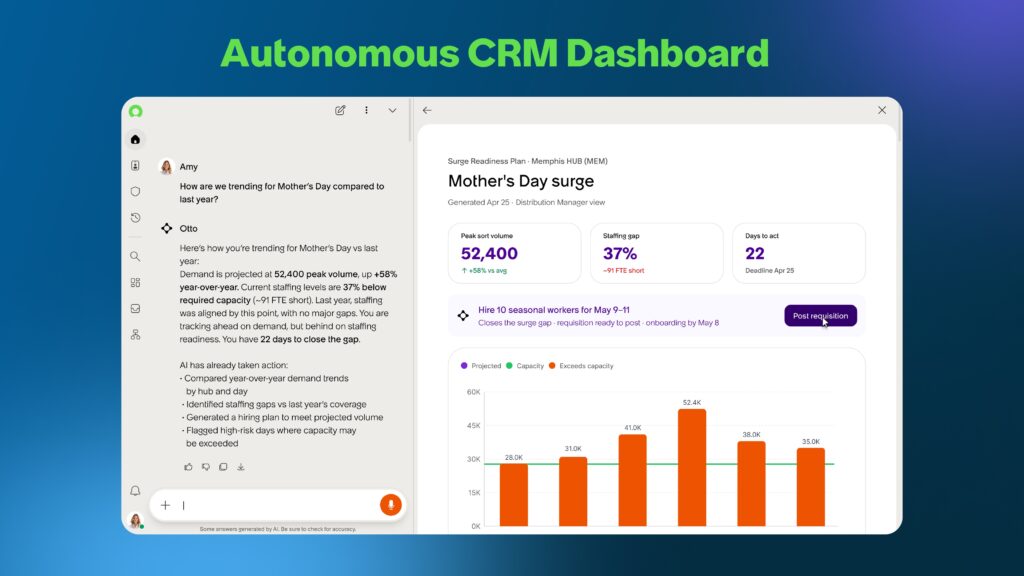Image resolution: width=1024 pixels, height=576 pixels.
Task: Give thumbs down to Otto's response
Action: [x=206, y=467]
